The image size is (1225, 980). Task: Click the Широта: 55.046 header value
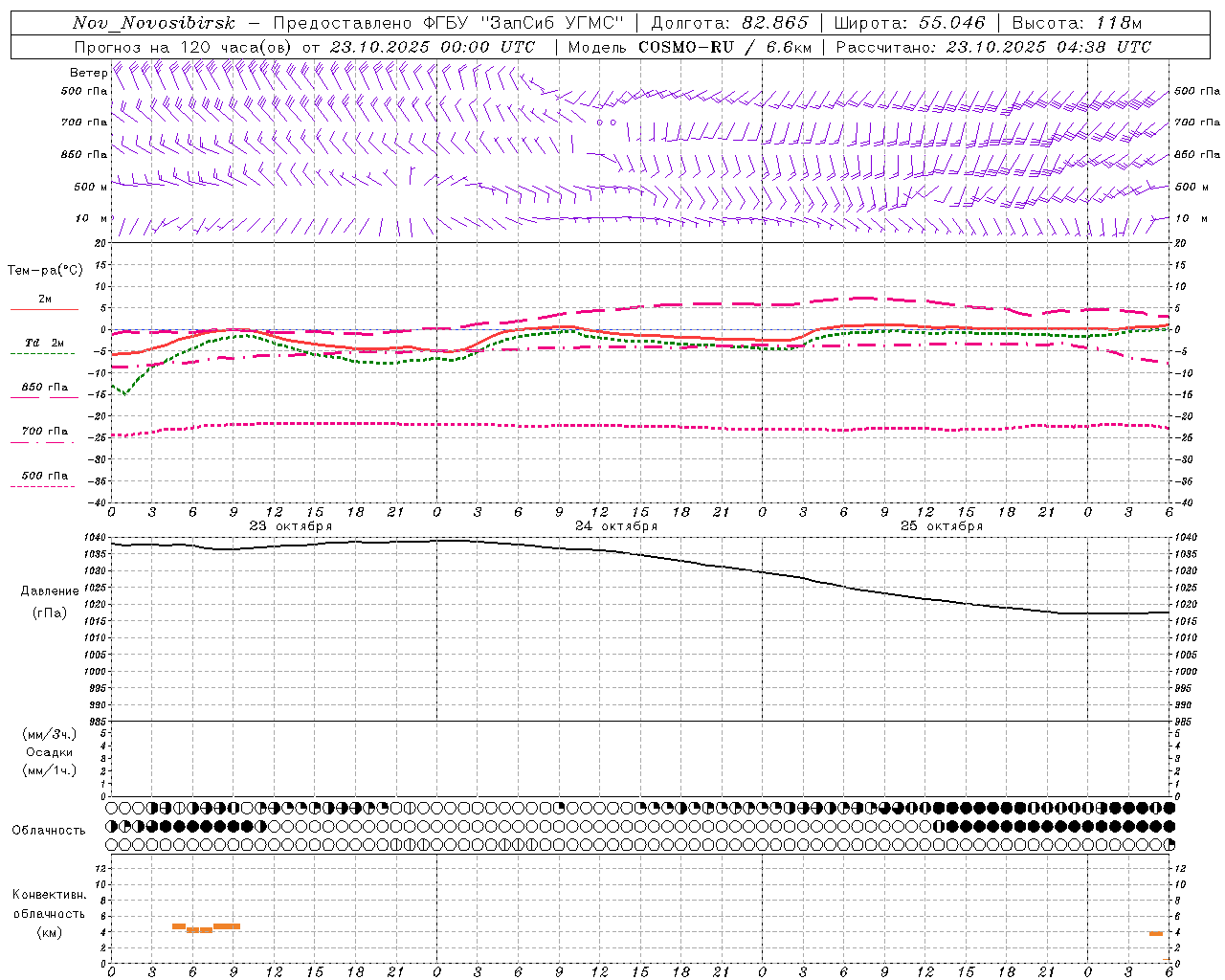click(x=909, y=23)
